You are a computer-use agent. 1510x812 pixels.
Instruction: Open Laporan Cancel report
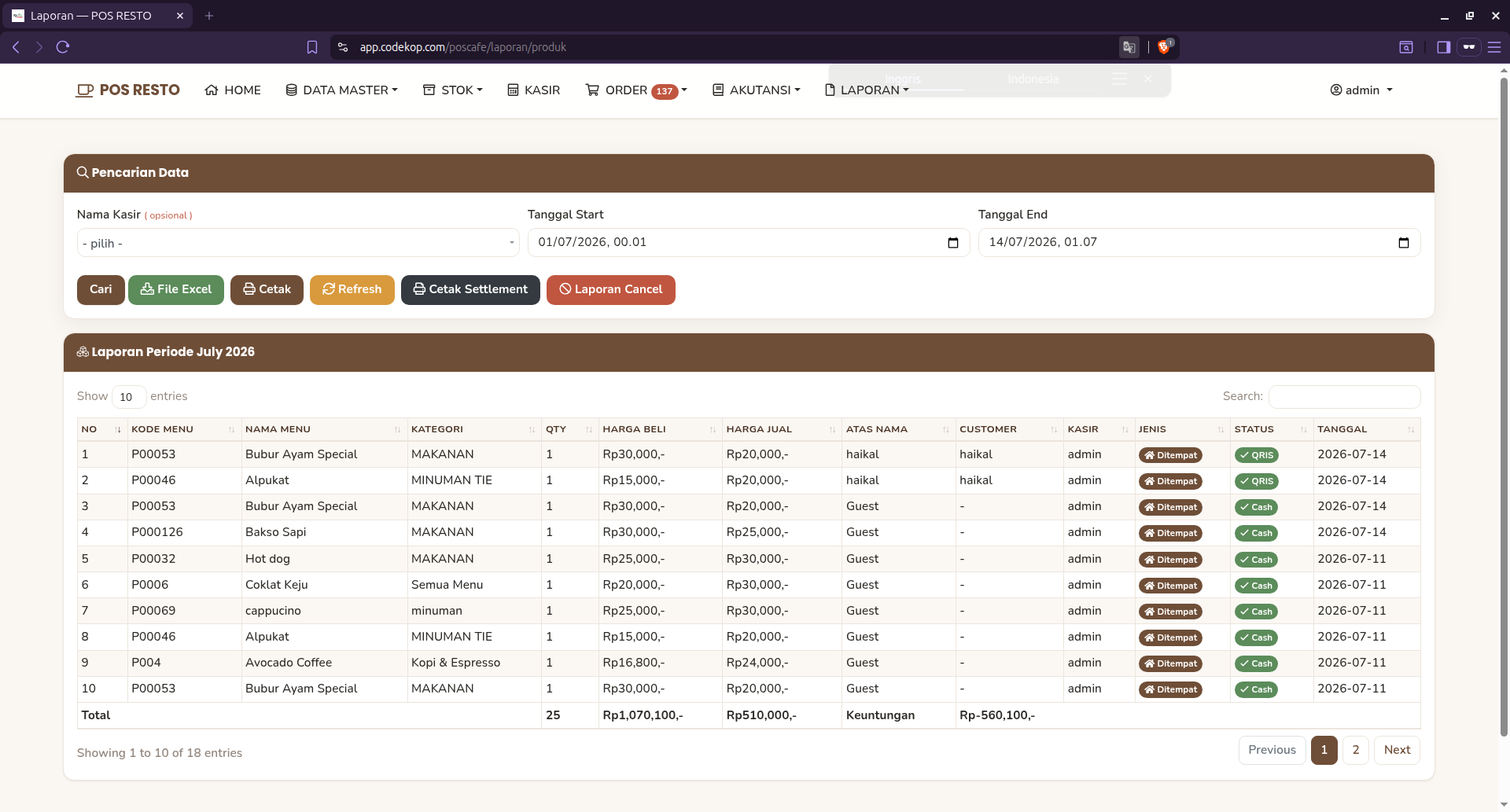pos(611,289)
